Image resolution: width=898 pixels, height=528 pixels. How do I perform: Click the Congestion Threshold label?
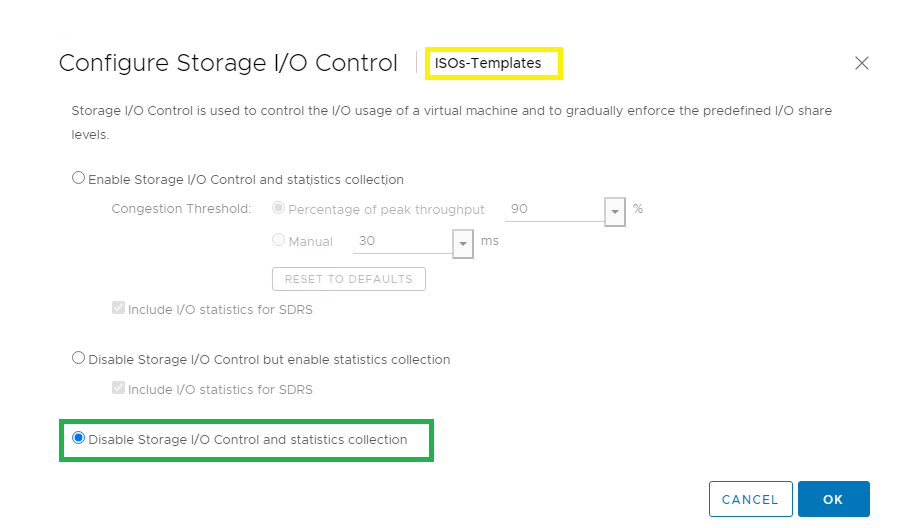(182, 209)
